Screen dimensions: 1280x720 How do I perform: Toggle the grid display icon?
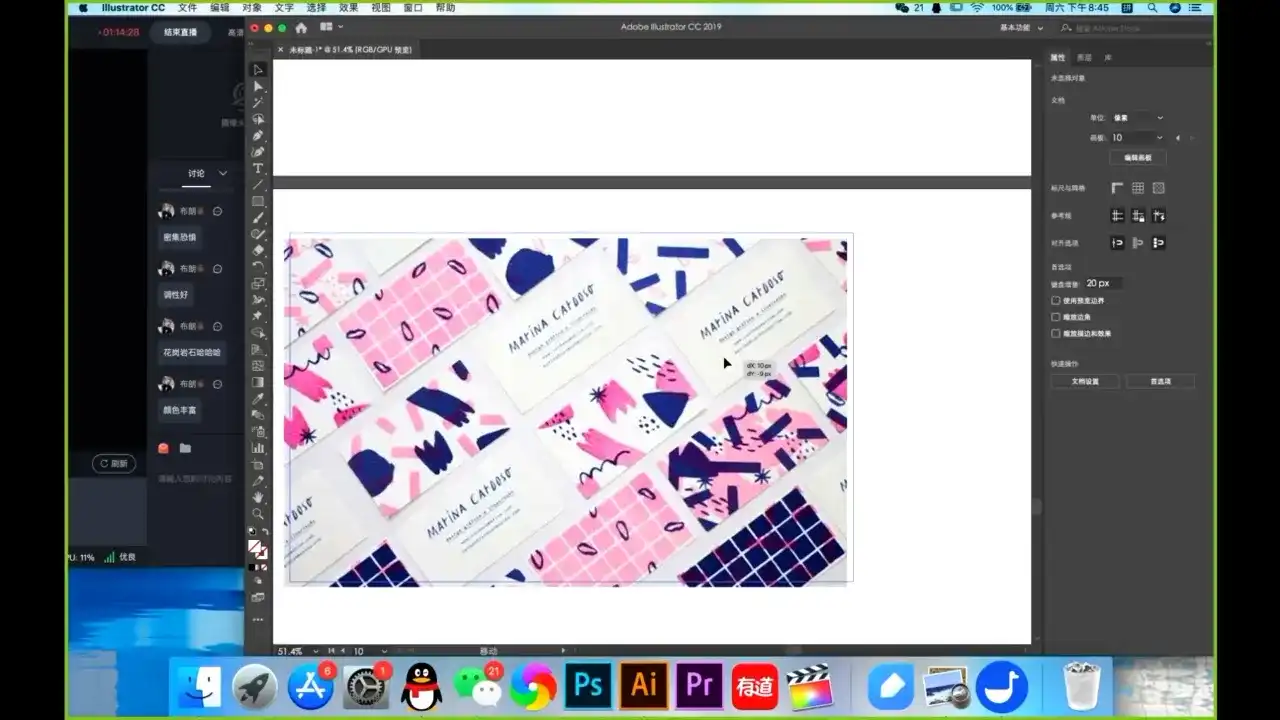coord(1138,188)
